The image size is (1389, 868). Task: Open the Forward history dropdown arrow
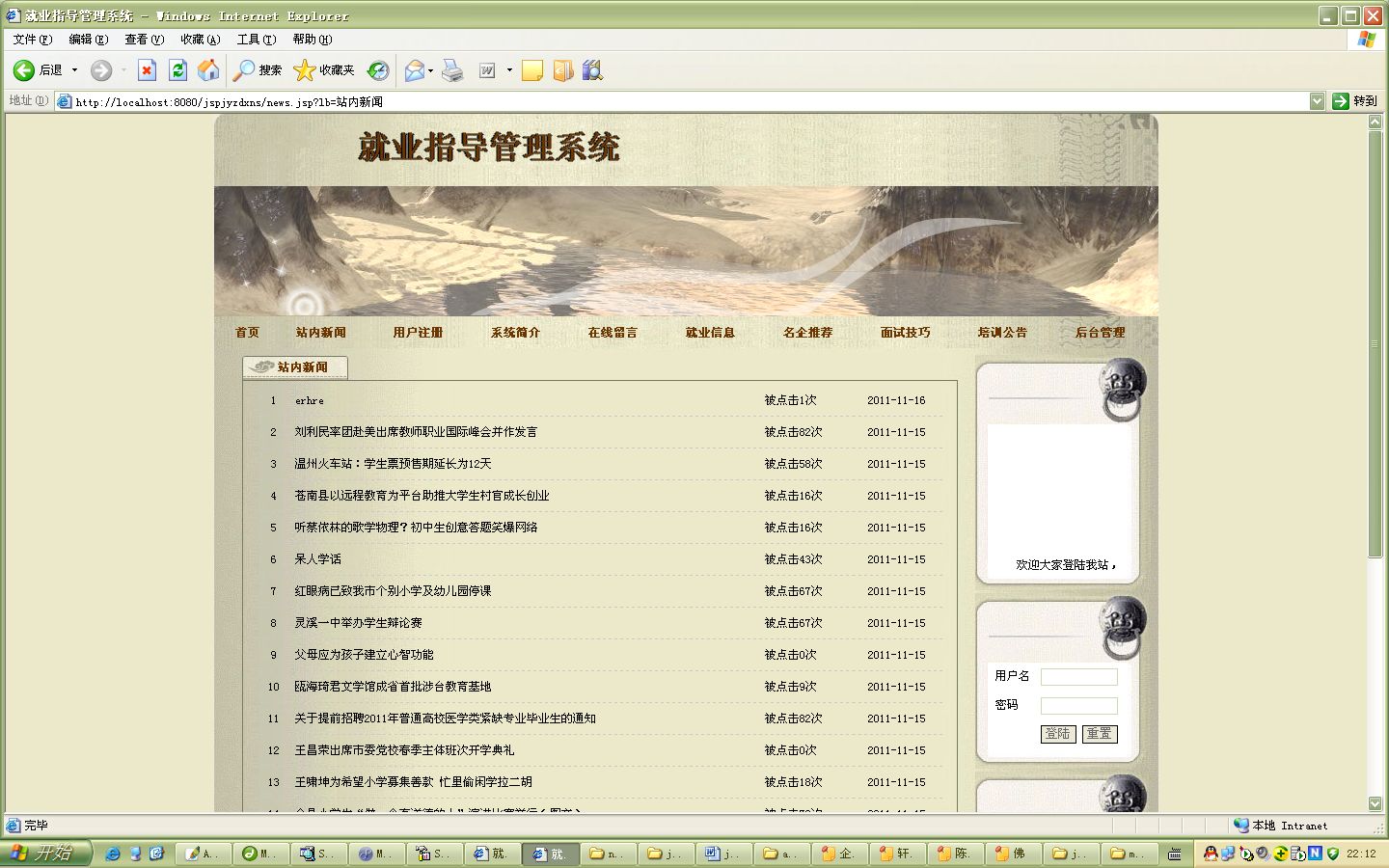pyautogui.click(x=123, y=70)
